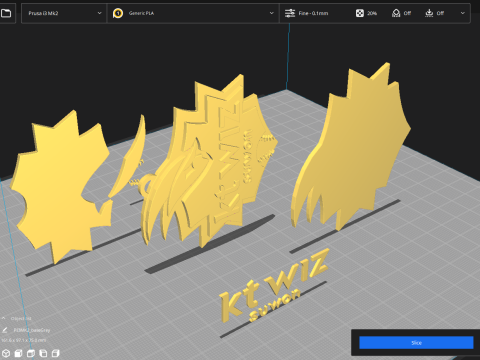Screen dimensions: 480x360
Task: Click the support icon marked Off
Action: pyautogui.click(x=396, y=13)
